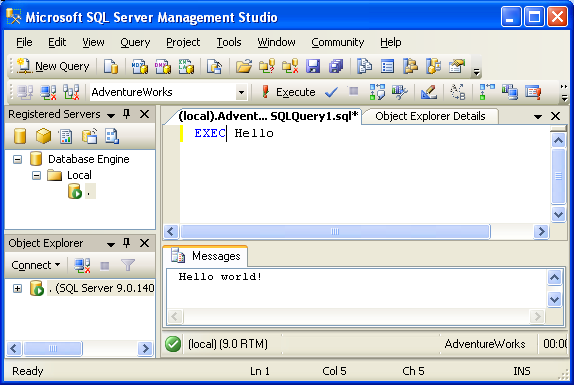Click Include Client Statistics icon
Image resolution: width=574 pixels, height=385 pixels.
coord(510,92)
